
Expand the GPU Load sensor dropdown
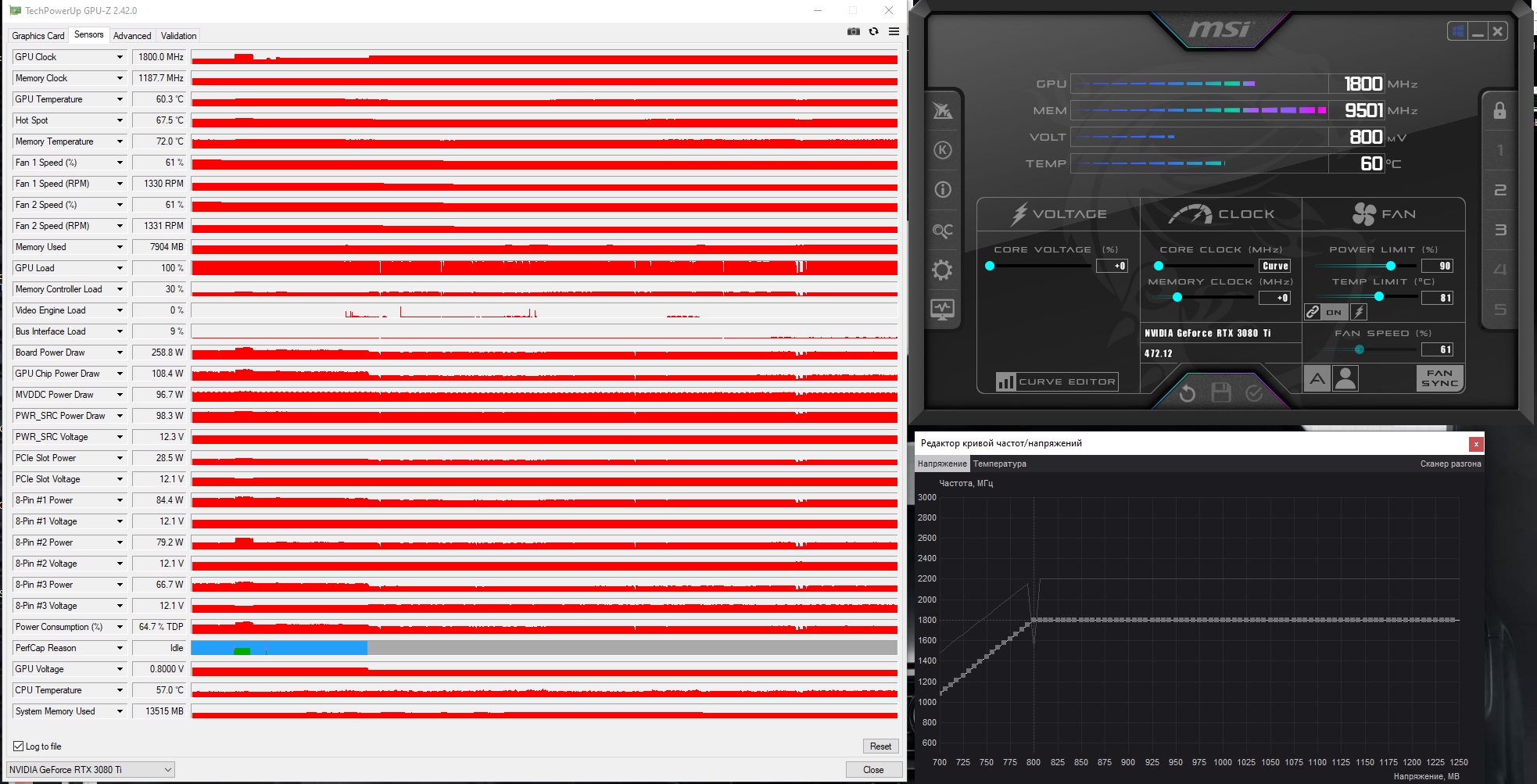point(120,268)
